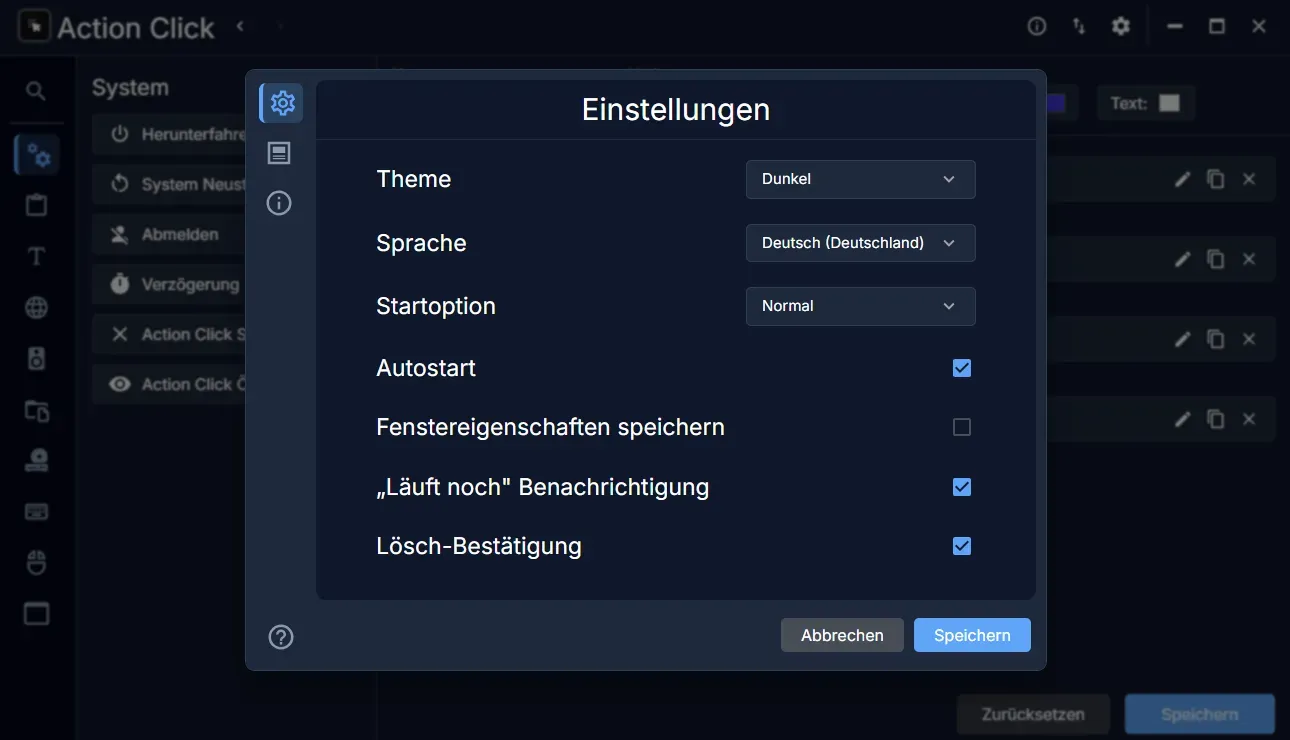Go back with the left chevron beside Action Click
The width and height of the screenshot is (1290, 740).
(x=240, y=27)
